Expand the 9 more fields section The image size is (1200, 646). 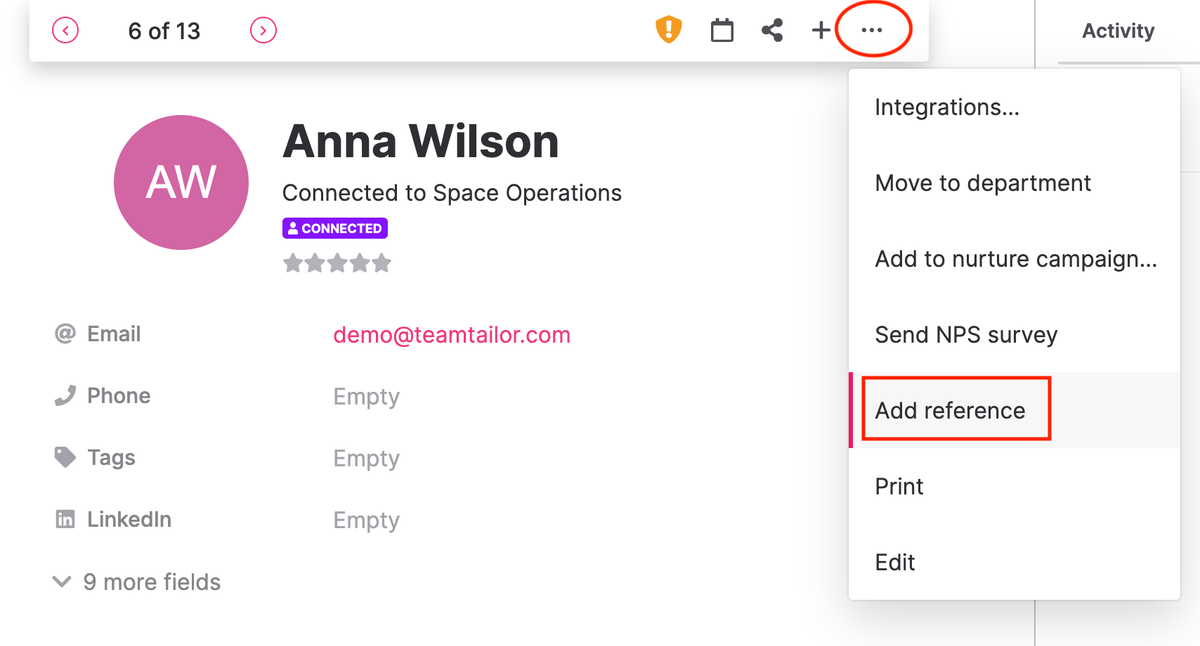(x=137, y=582)
